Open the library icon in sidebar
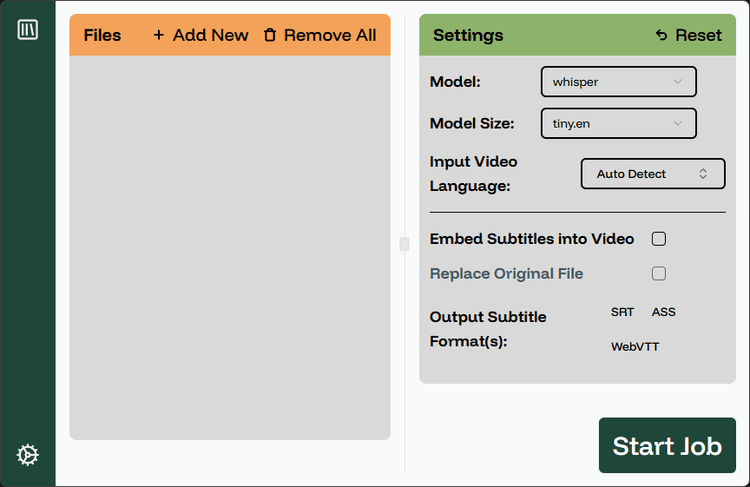This screenshot has width=750, height=487. click(x=28, y=30)
